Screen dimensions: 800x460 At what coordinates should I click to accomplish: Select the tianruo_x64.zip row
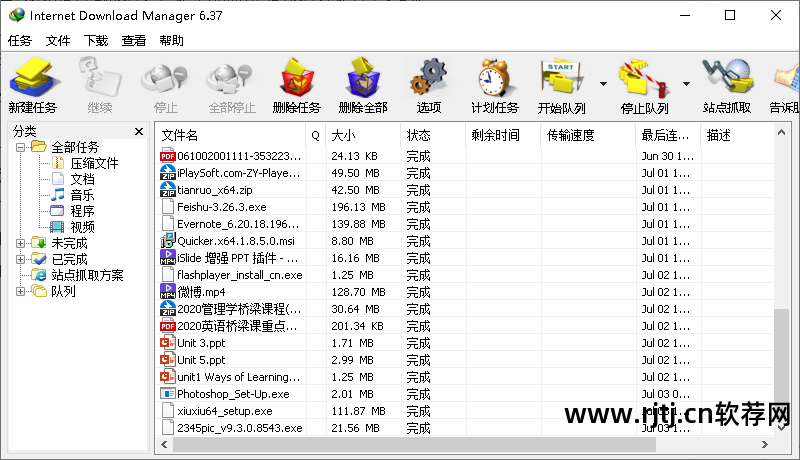coord(464,190)
